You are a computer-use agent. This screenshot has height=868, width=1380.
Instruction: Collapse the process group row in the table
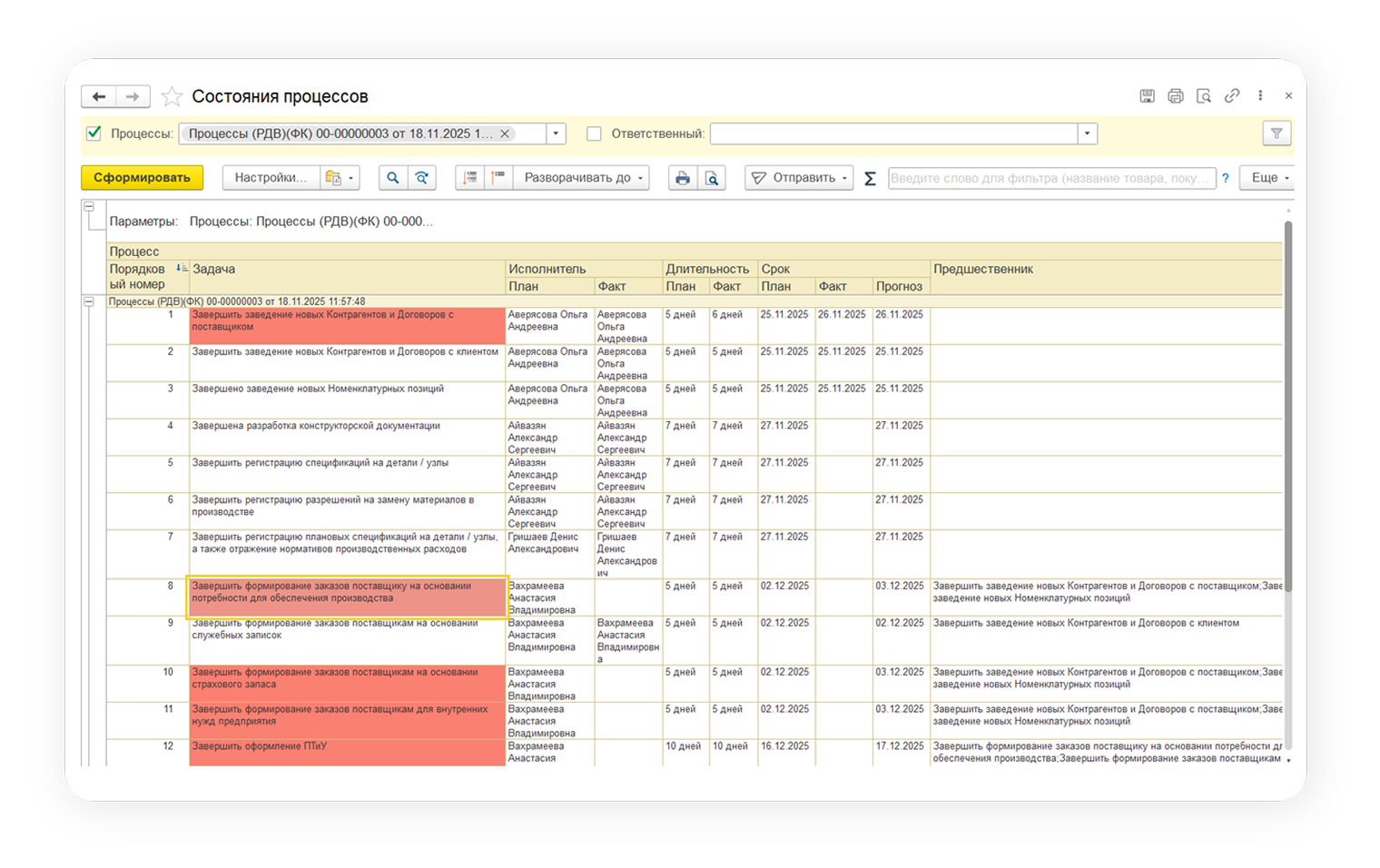pos(89,301)
